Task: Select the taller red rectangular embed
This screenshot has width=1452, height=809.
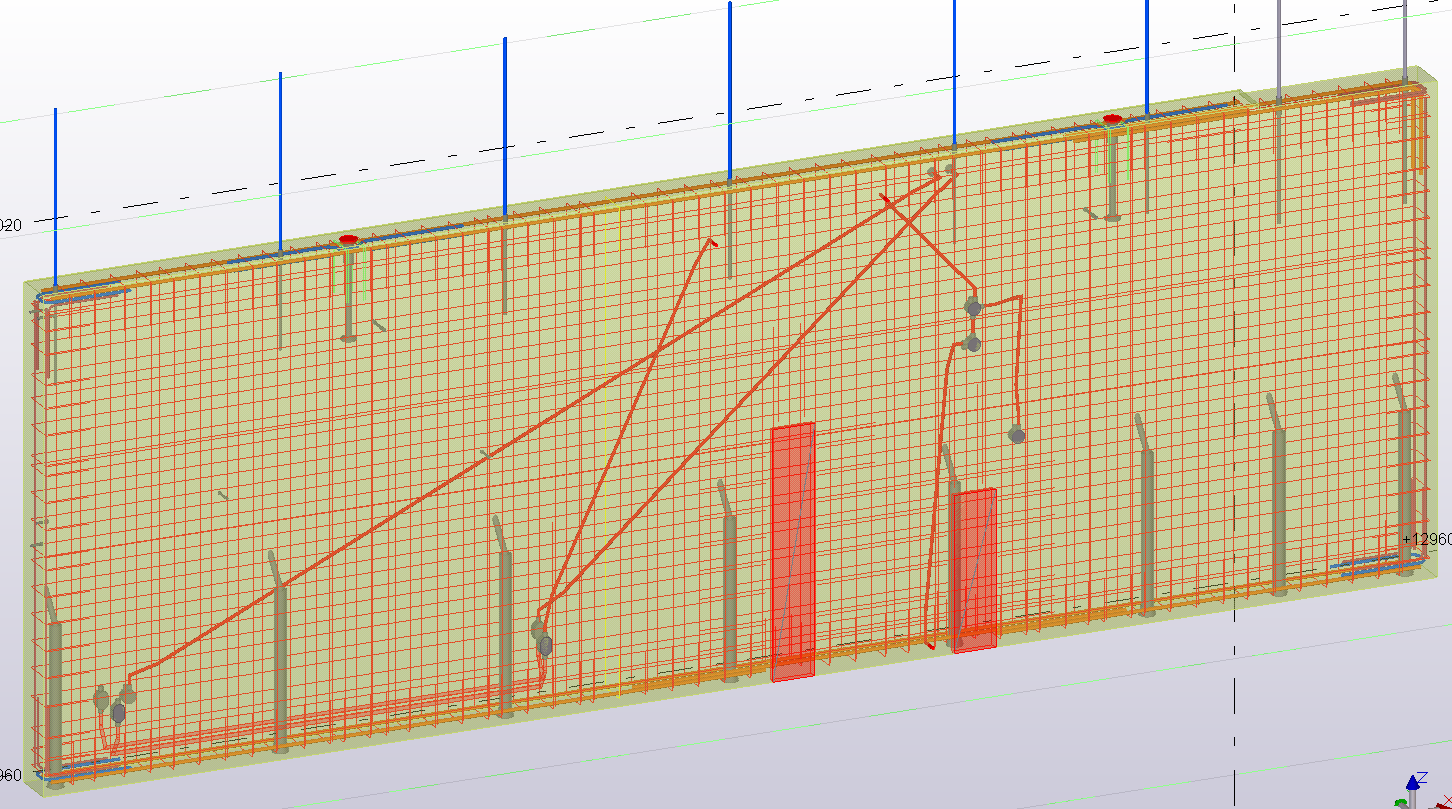Action: [793, 550]
